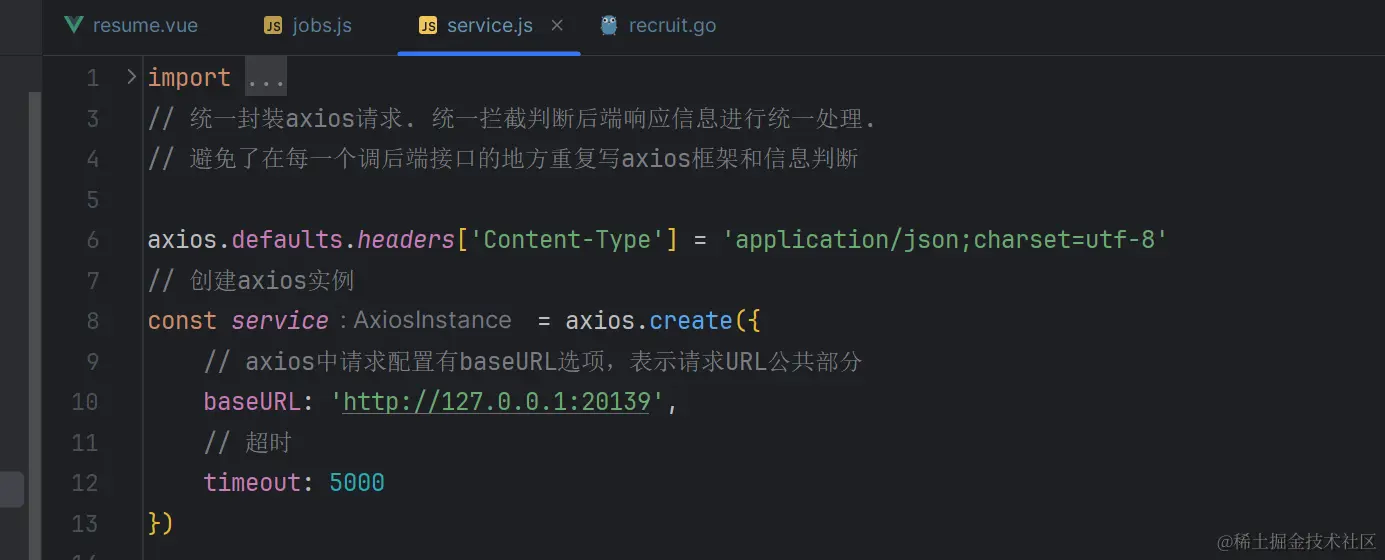Click the timeout value 5000
Image resolution: width=1385 pixels, height=560 pixels.
[357, 483]
